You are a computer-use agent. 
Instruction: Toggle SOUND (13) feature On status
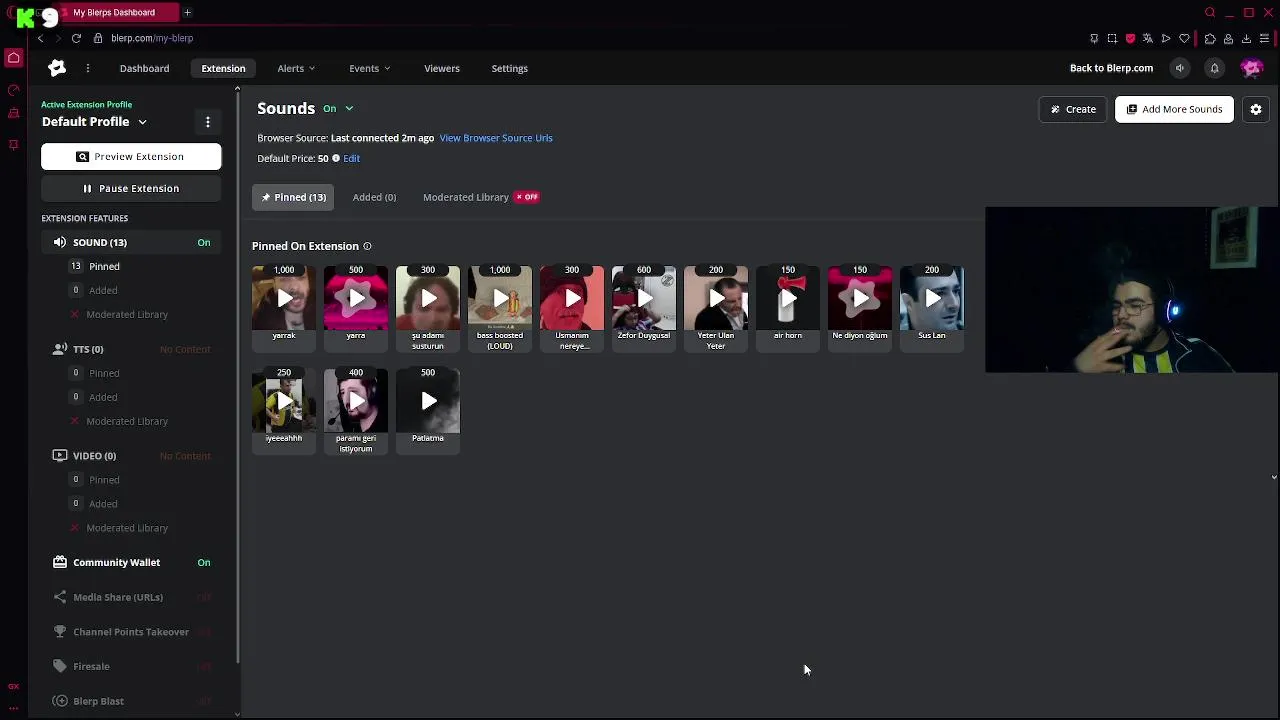204,242
